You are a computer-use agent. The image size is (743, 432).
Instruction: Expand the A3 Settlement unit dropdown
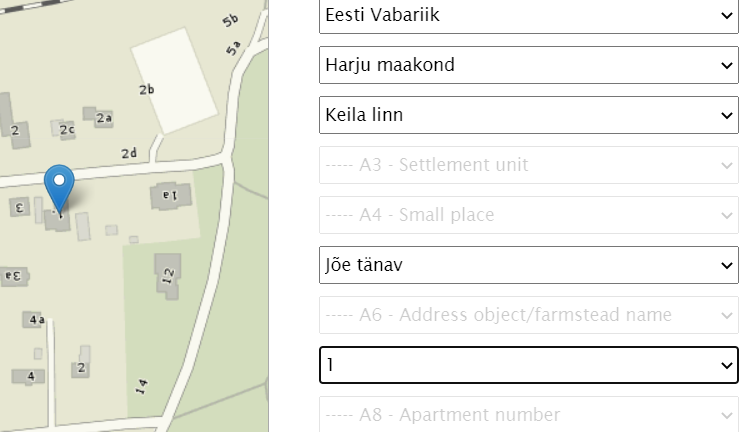pos(529,165)
